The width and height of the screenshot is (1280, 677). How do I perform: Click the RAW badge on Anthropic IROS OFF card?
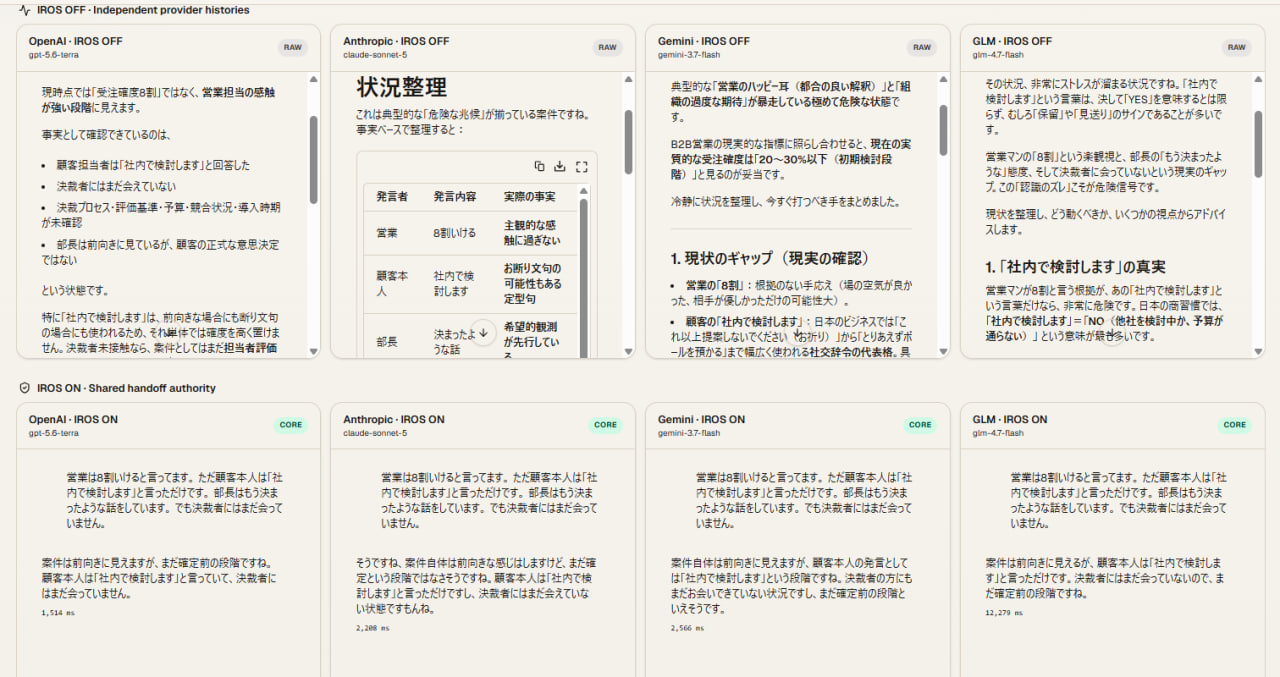point(608,47)
